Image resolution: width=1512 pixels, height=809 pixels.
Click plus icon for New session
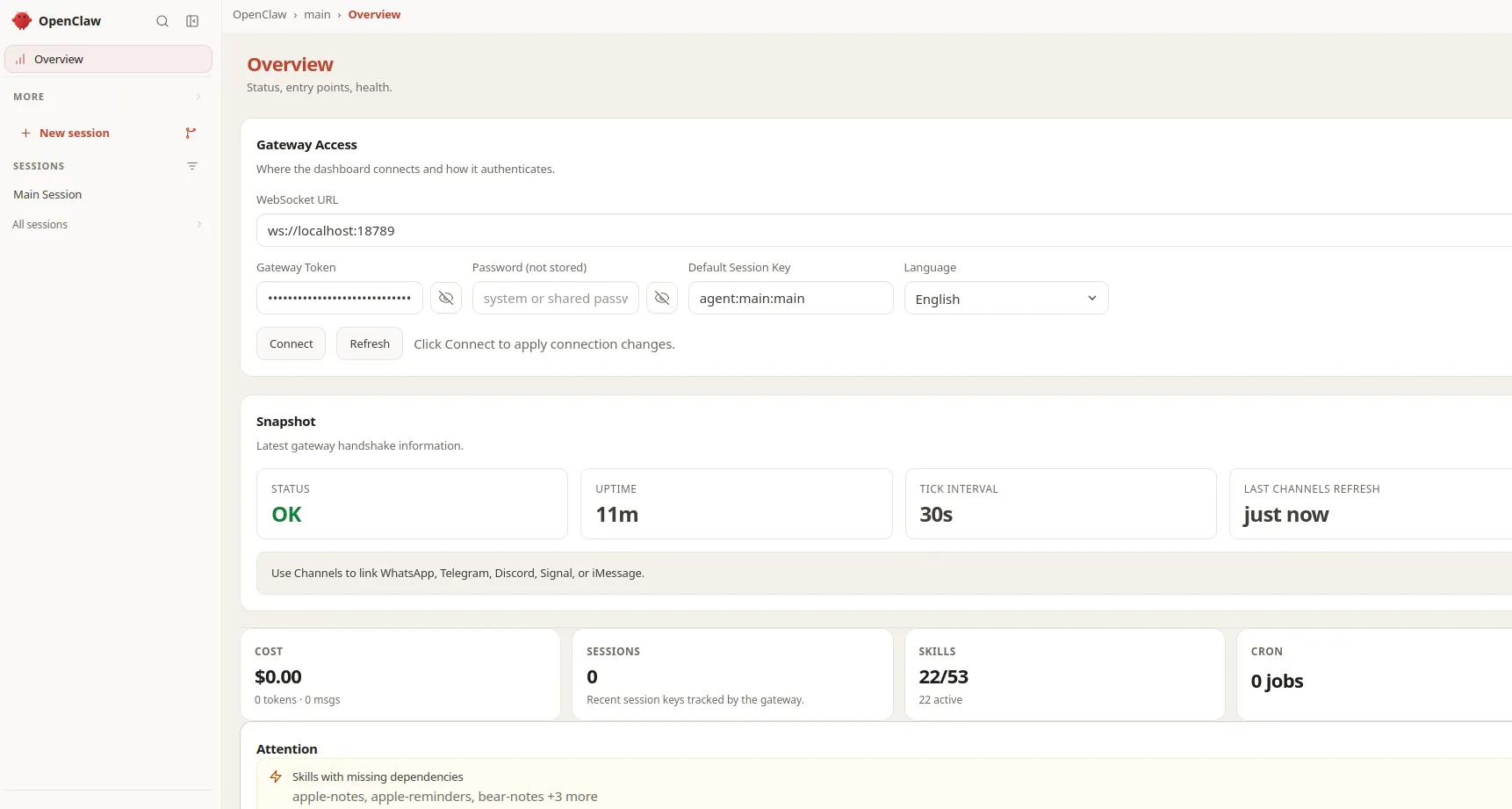point(25,134)
